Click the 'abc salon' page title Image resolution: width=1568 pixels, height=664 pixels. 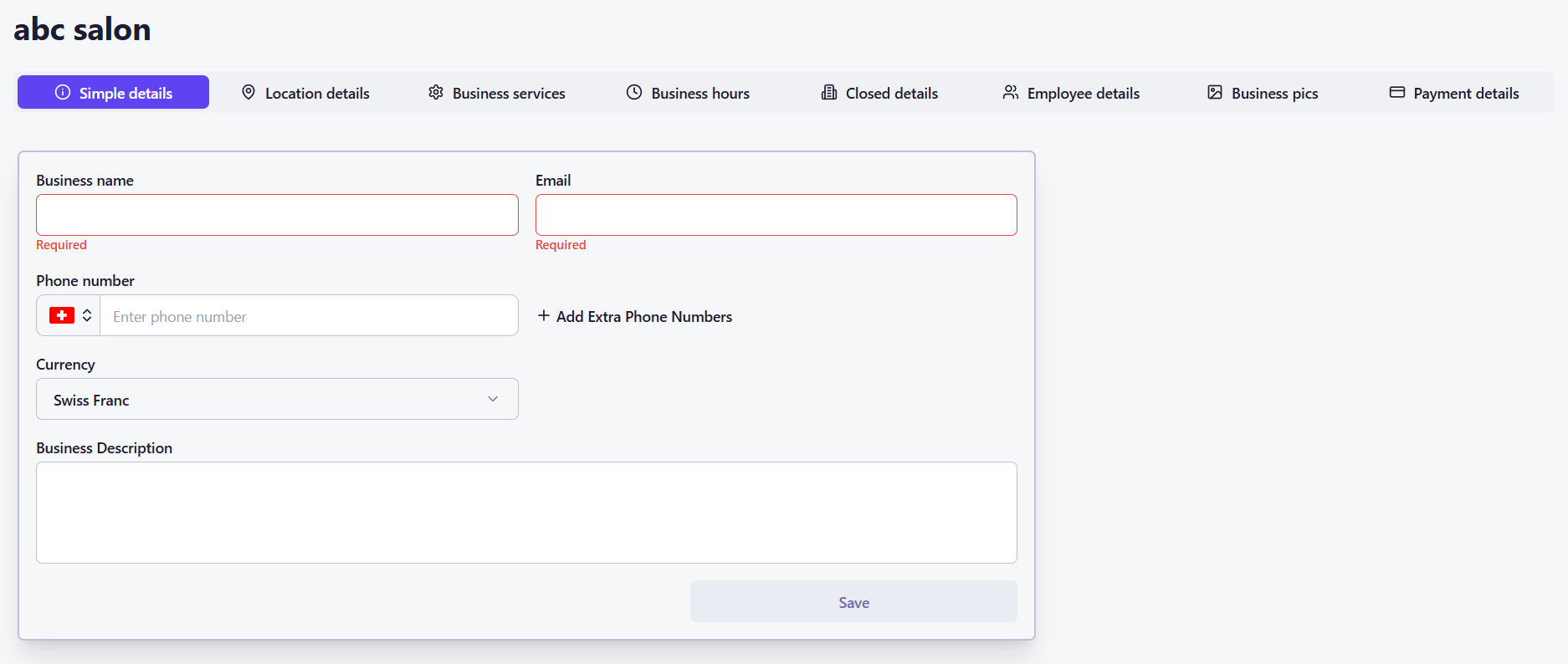(82, 29)
